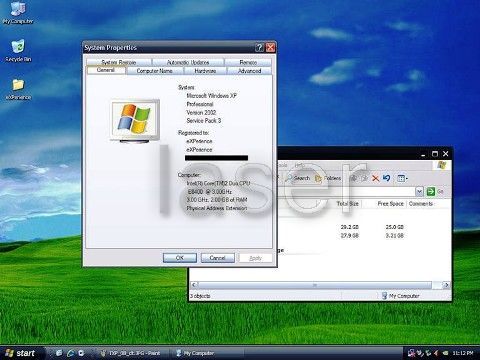
Task: Click the Apply button in System Properties
Action: point(256,258)
